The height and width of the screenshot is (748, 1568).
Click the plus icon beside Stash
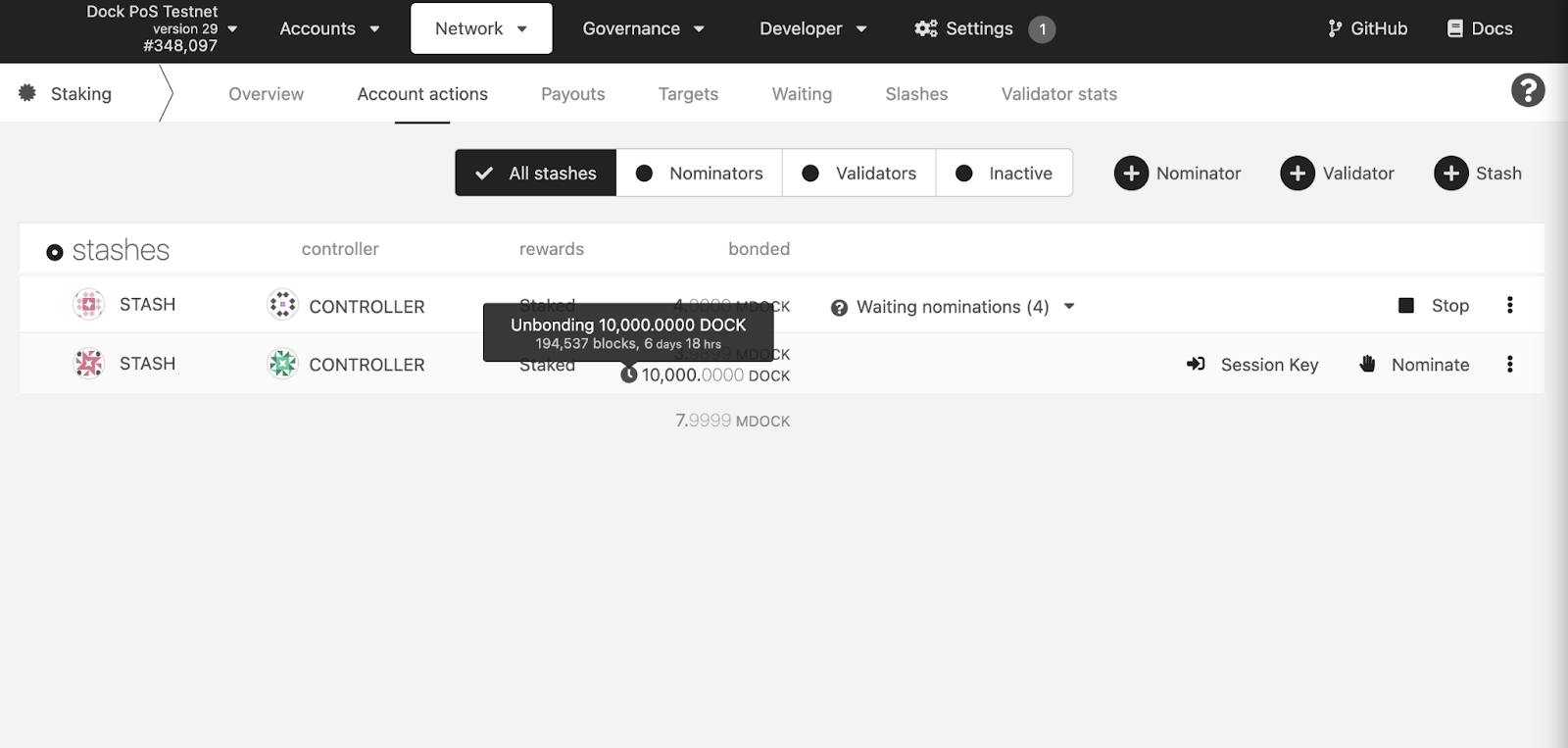1451,174
